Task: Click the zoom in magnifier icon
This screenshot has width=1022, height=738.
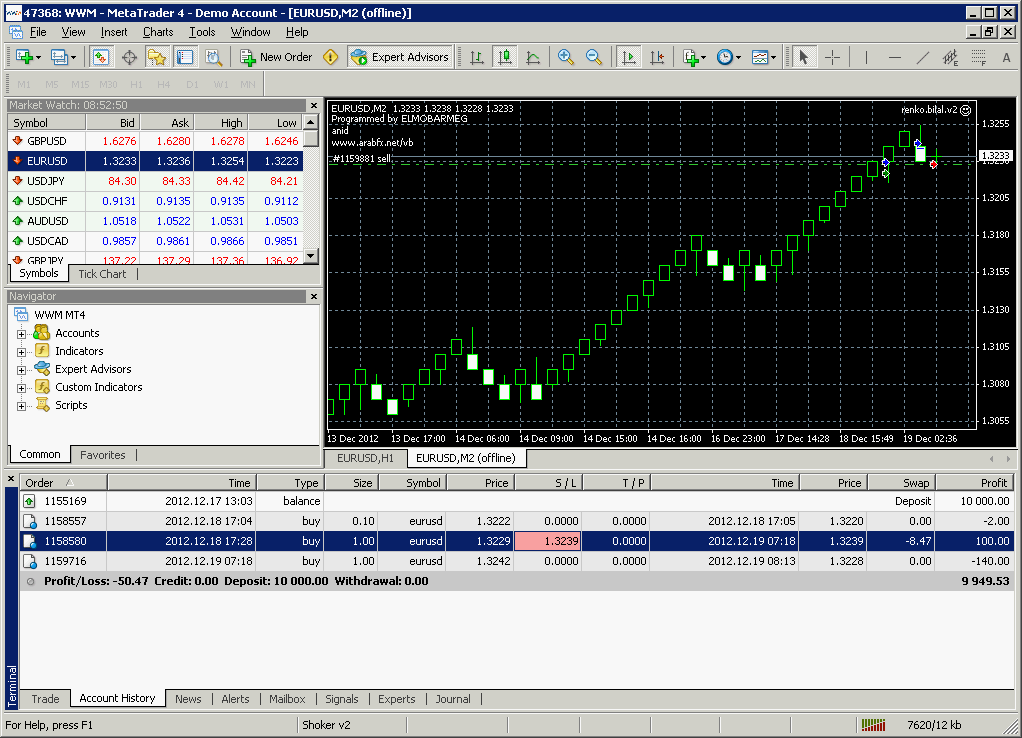Action: [566, 57]
